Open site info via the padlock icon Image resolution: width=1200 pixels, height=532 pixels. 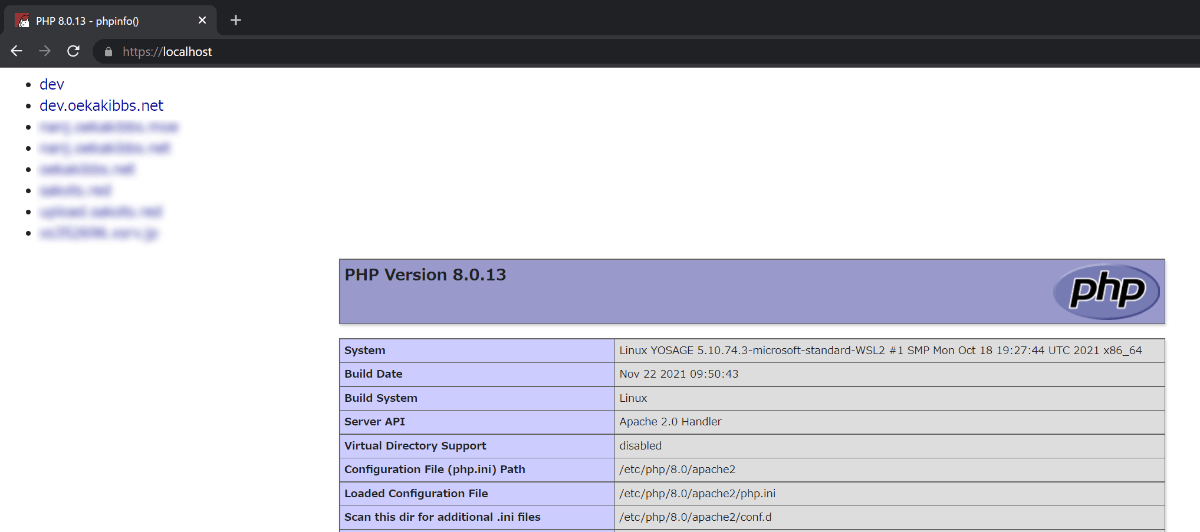[x=109, y=51]
